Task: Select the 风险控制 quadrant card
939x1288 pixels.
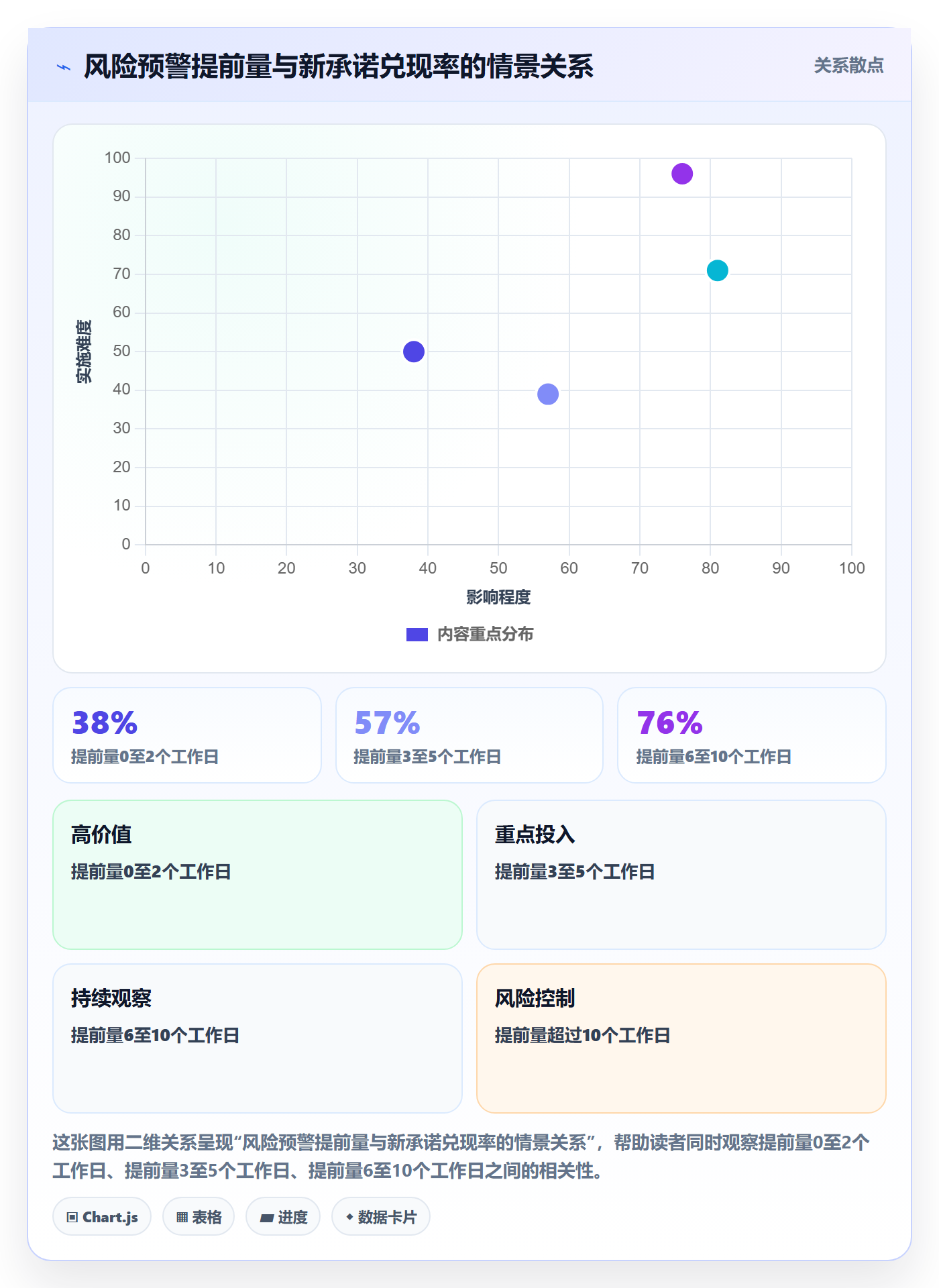Action: point(681,1038)
